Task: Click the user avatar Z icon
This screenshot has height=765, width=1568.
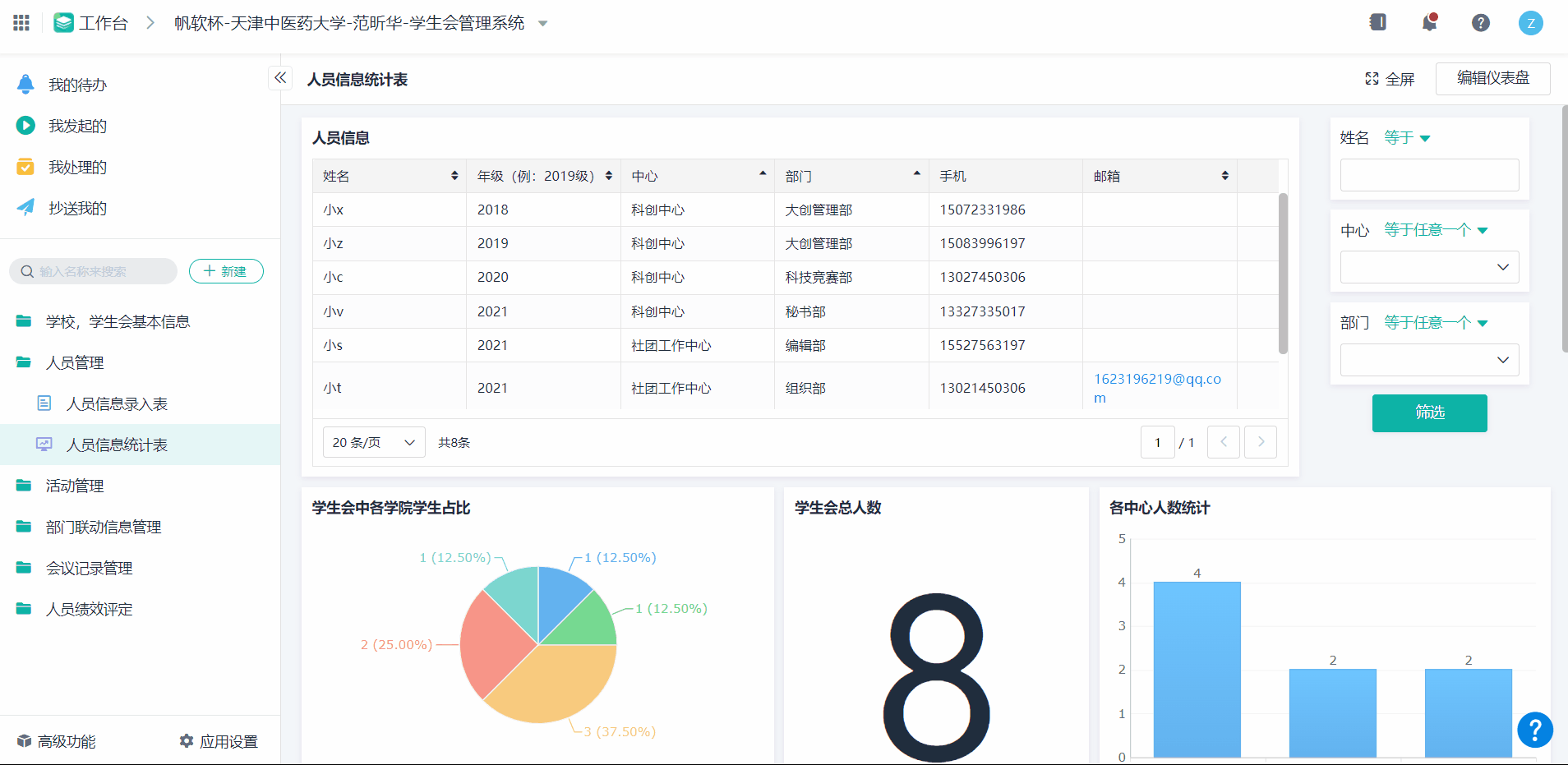Action: point(1530,23)
